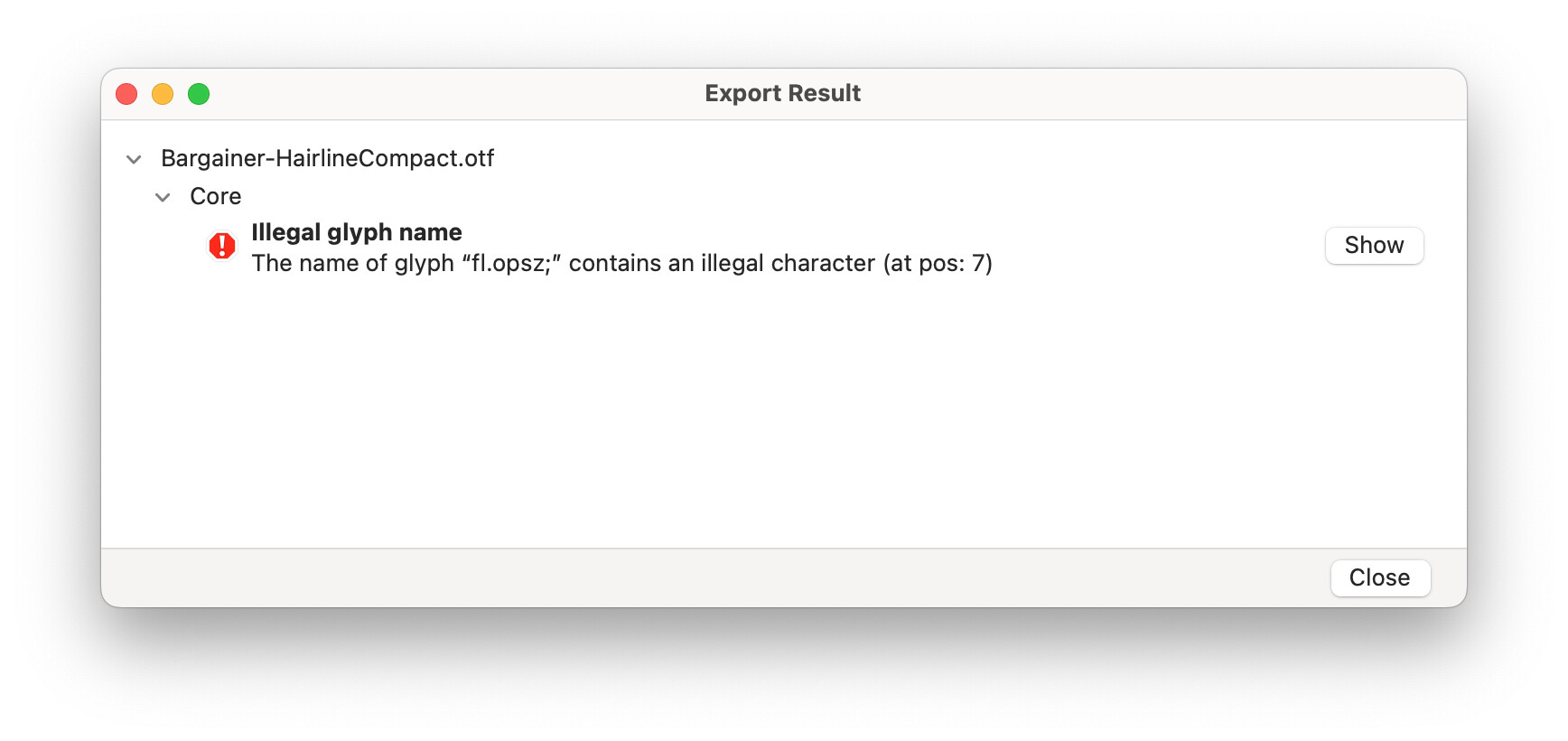Collapse the Bargainer-HairlineCompact.otf disclosure chevron
Viewport: 1568px width, 741px height.
tap(134, 160)
